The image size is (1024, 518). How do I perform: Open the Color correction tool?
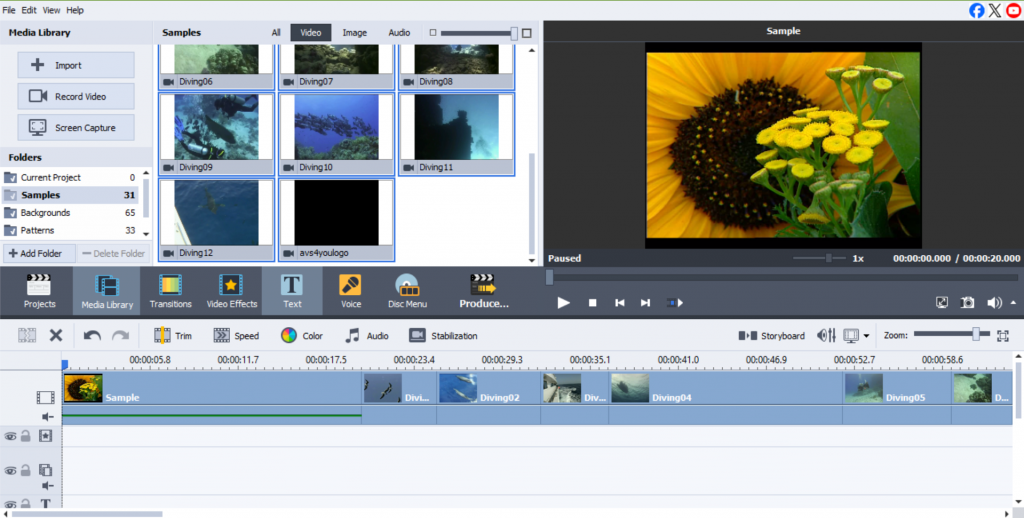(301, 336)
